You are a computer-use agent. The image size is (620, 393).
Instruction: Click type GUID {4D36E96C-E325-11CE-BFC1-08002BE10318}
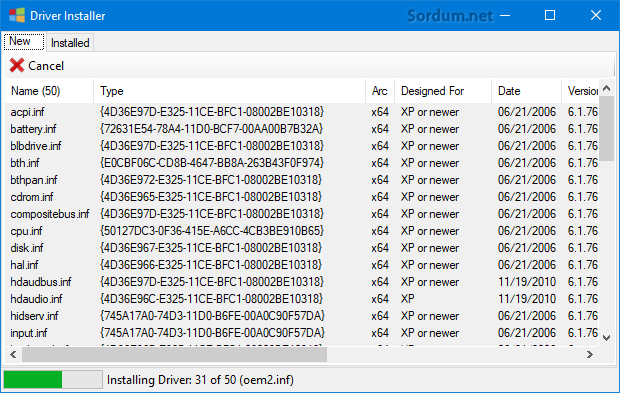(x=212, y=299)
